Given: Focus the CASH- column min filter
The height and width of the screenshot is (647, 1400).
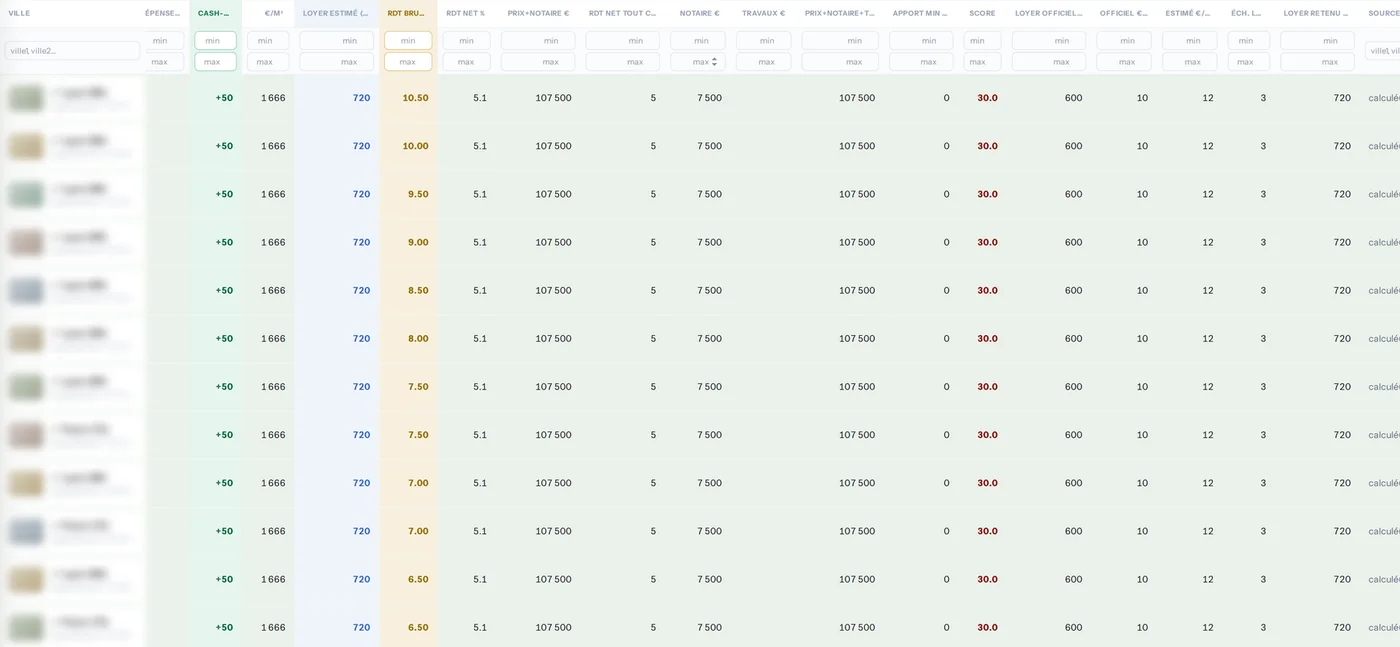Looking at the screenshot, I should [x=215, y=40].
